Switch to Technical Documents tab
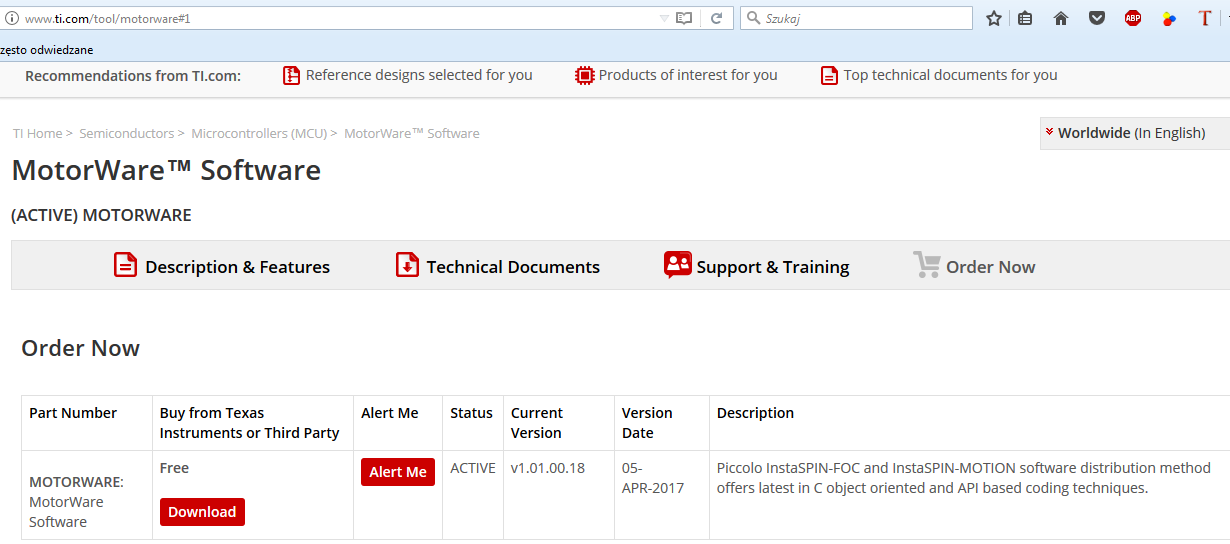The width and height of the screenshot is (1230, 544). 513,267
